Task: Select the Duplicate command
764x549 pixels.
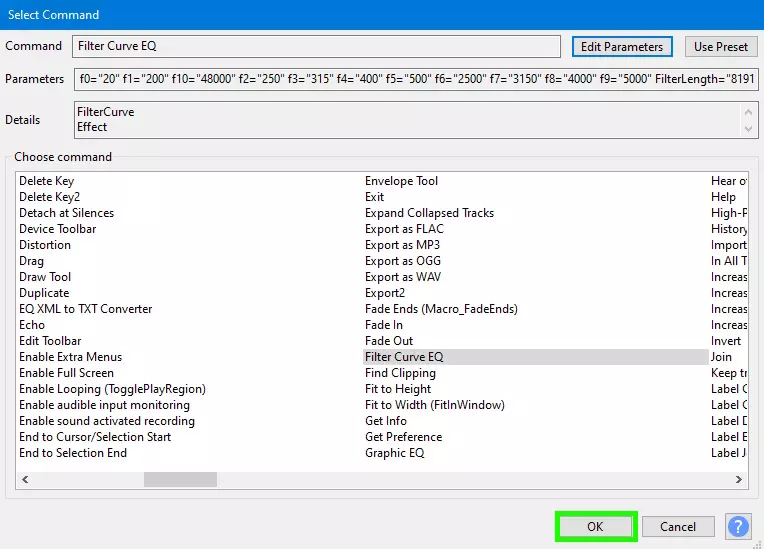Action: (x=44, y=293)
